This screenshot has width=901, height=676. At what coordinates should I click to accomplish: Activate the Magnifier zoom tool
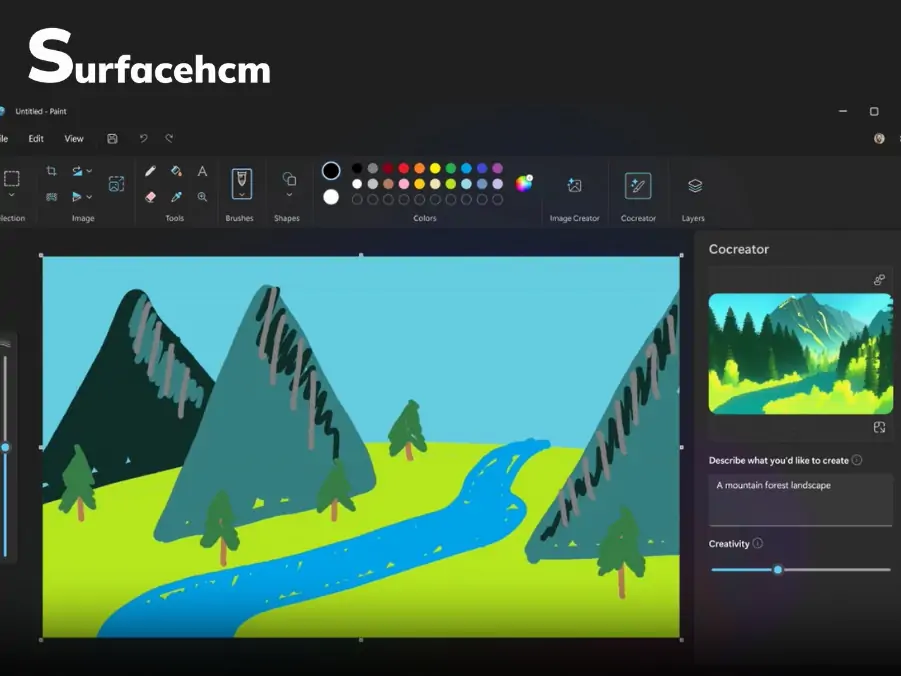click(x=202, y=197)
